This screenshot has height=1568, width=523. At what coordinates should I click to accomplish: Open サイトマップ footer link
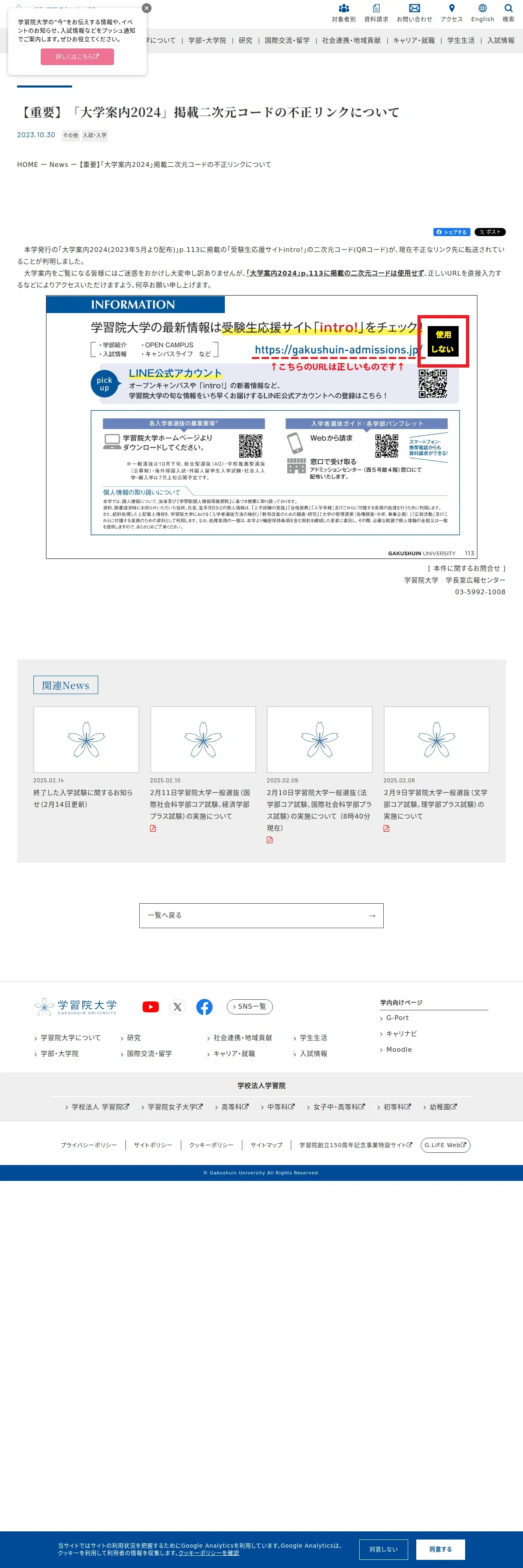(267, 1145)
